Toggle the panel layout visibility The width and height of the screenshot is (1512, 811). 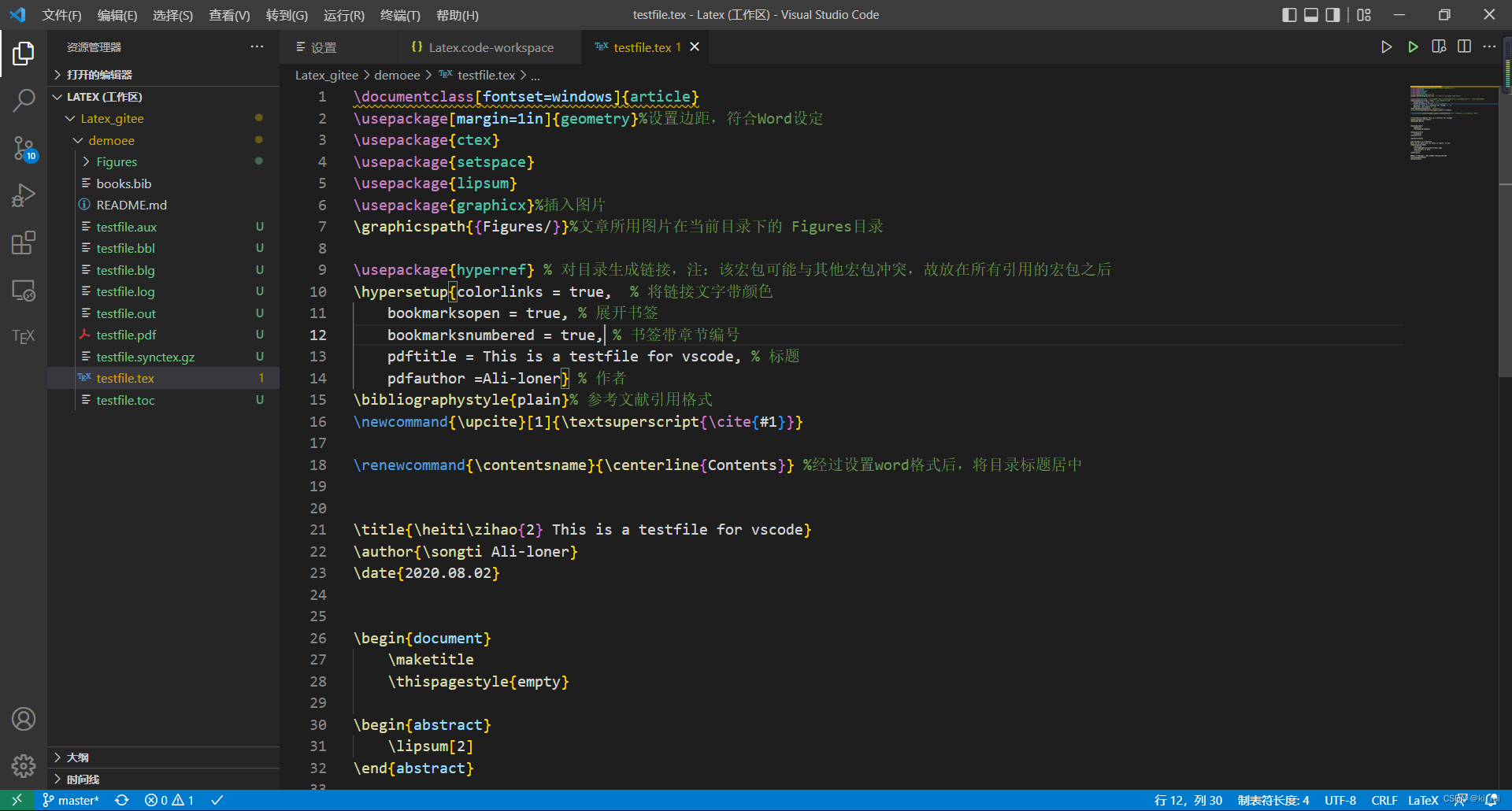1310,14
